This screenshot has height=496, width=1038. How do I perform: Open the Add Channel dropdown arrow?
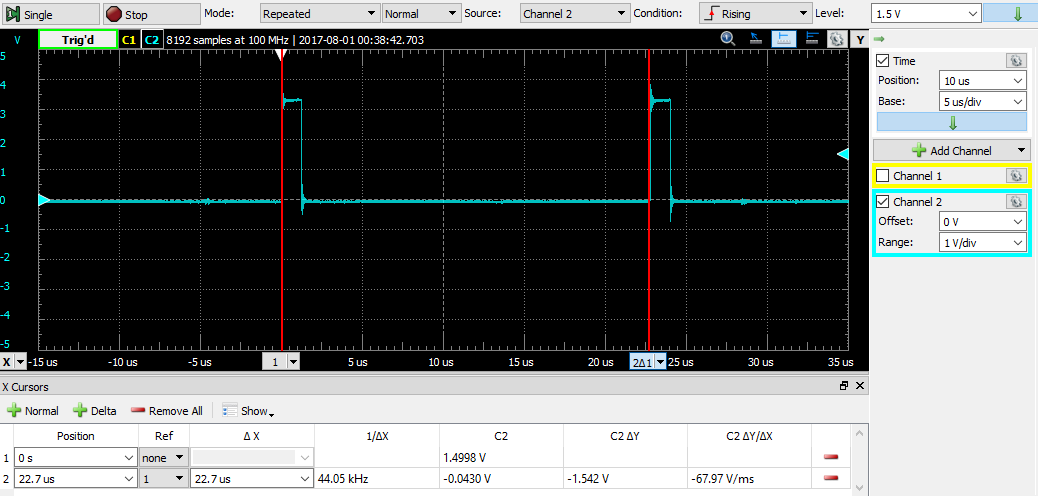click(1021, 150)
